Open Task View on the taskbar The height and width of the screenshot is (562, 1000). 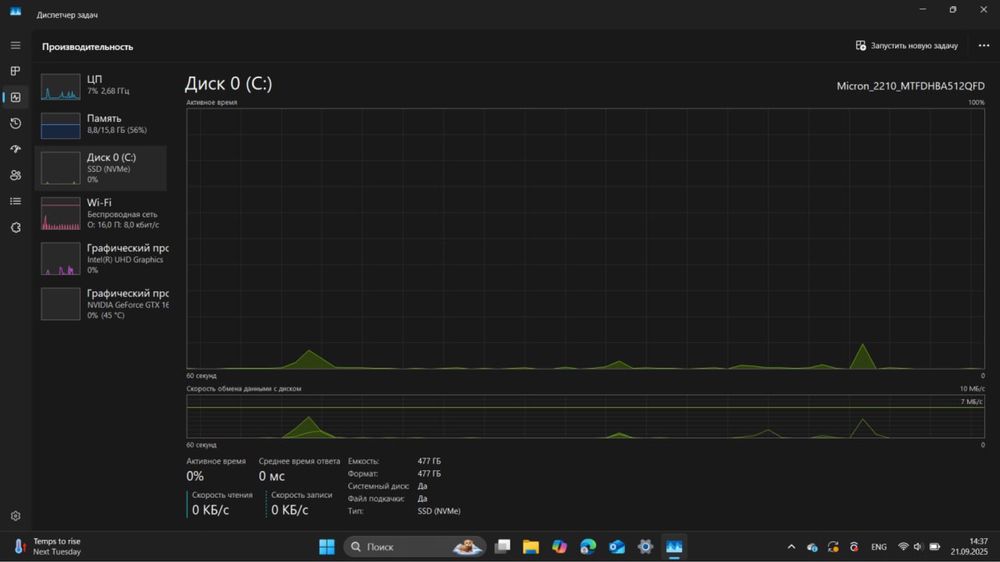coord(503,547)
